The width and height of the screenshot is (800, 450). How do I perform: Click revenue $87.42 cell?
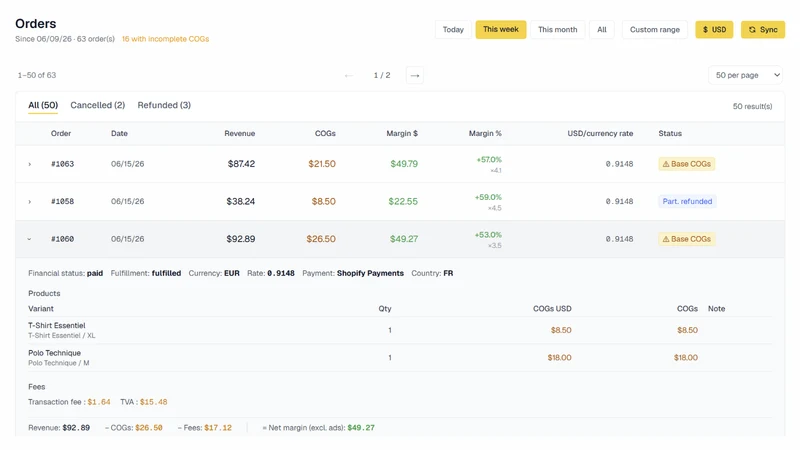[x=241, y=164]
